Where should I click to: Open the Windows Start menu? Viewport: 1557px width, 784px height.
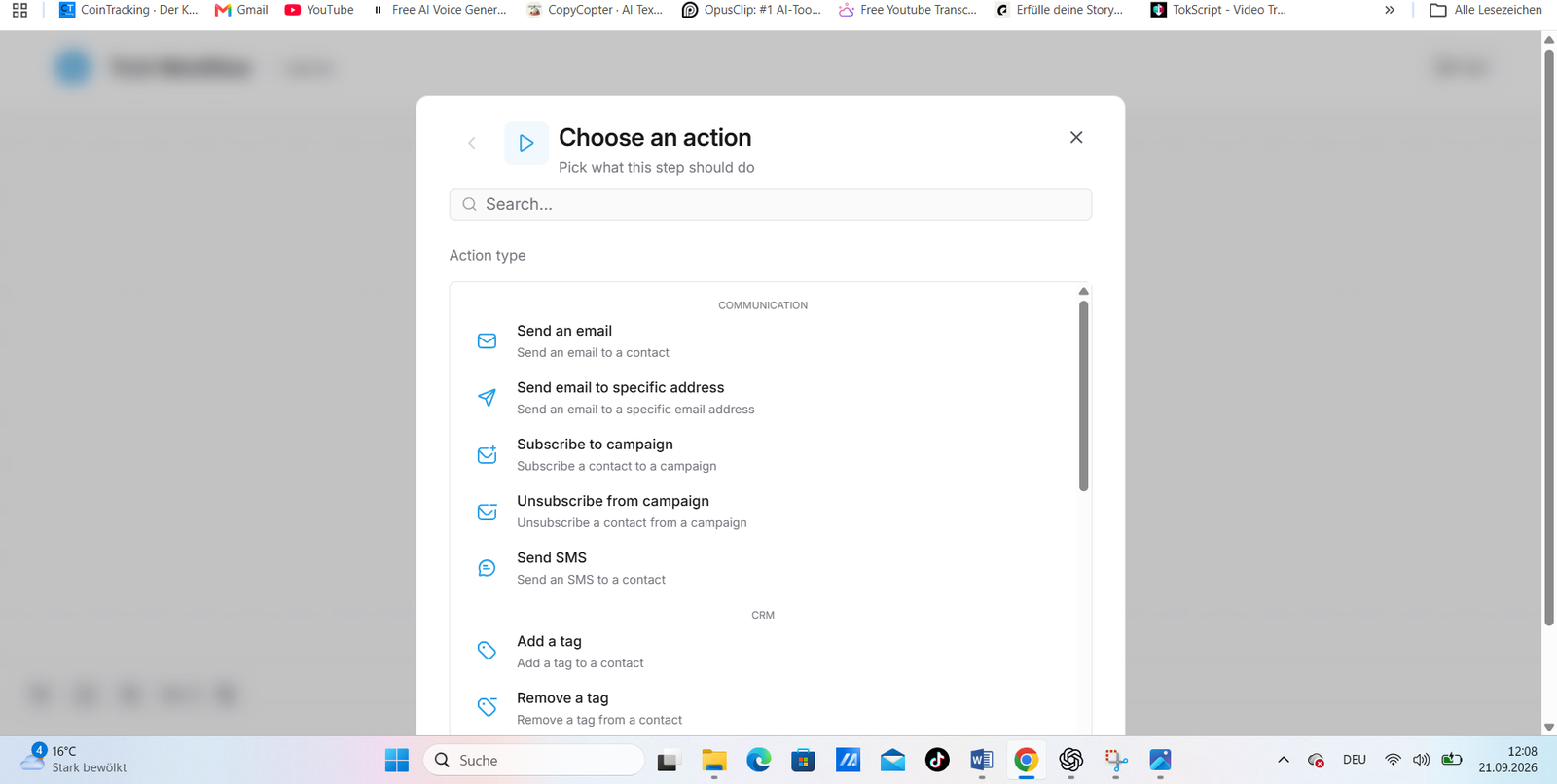[x=397, y=760]
